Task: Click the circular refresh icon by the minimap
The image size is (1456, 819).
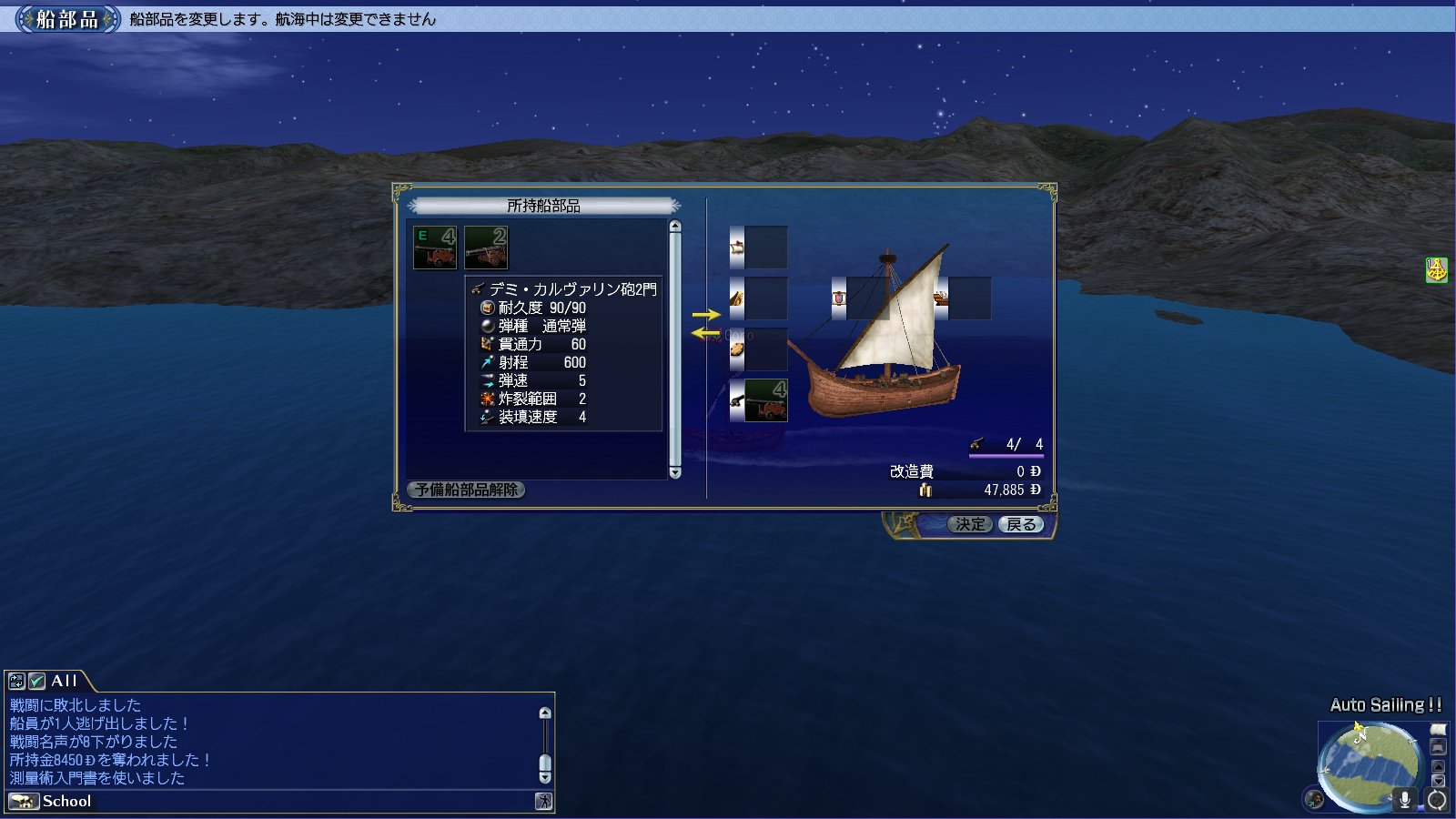Action: (1437, 800)
